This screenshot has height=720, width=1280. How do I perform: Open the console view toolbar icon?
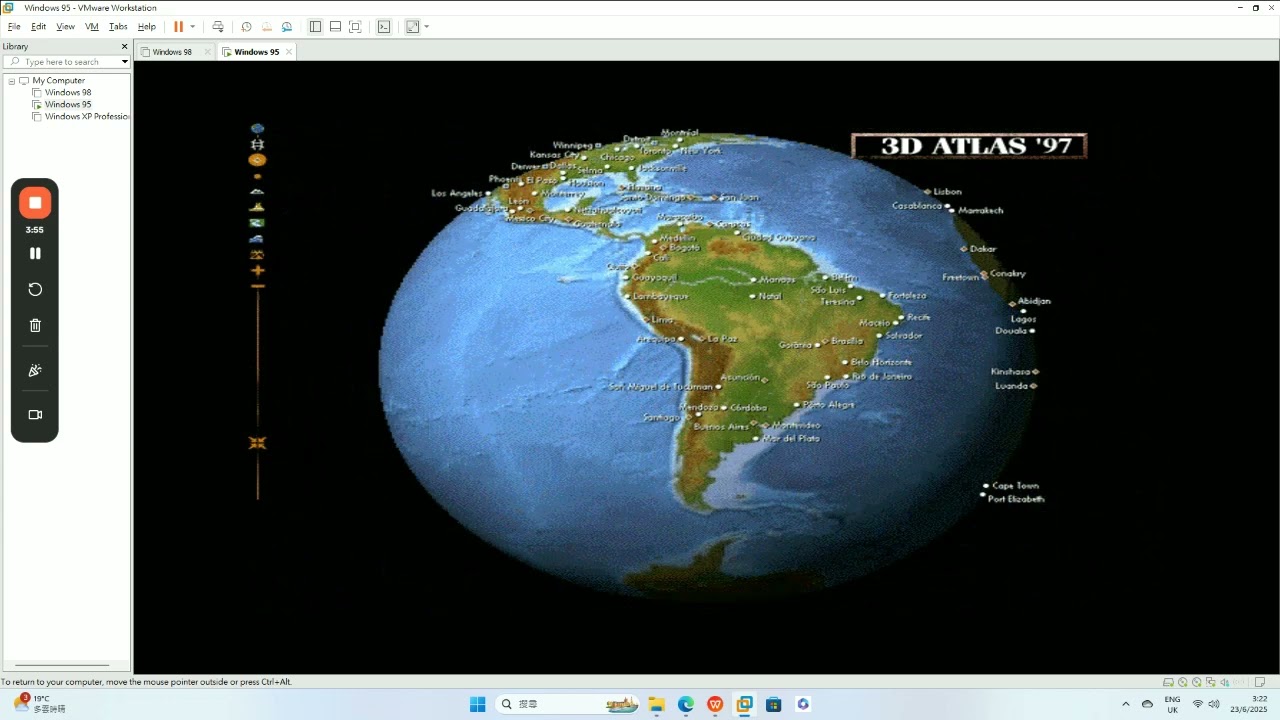click(384, 27)
